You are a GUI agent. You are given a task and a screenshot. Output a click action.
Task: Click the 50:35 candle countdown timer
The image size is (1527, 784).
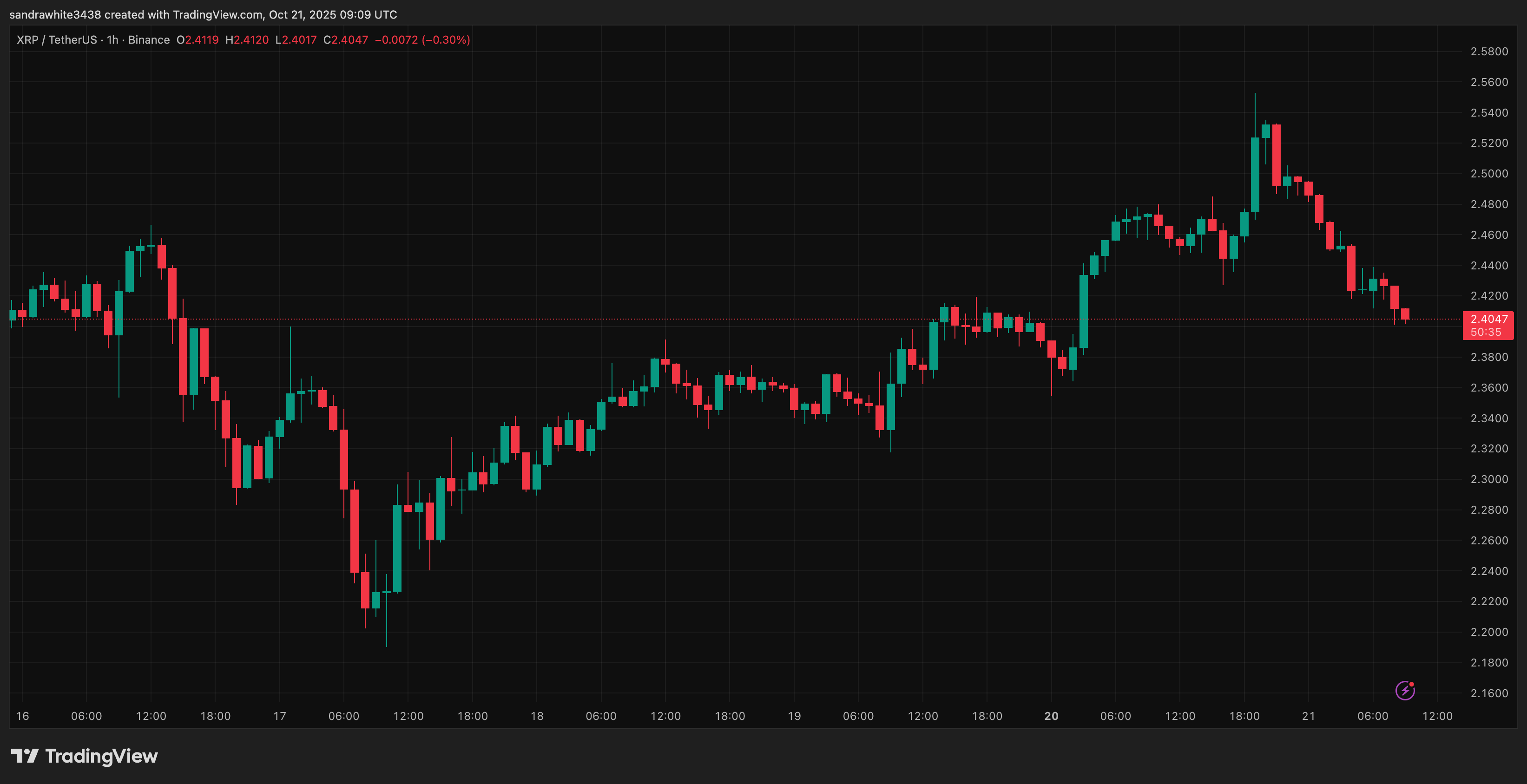(1486, 333)
